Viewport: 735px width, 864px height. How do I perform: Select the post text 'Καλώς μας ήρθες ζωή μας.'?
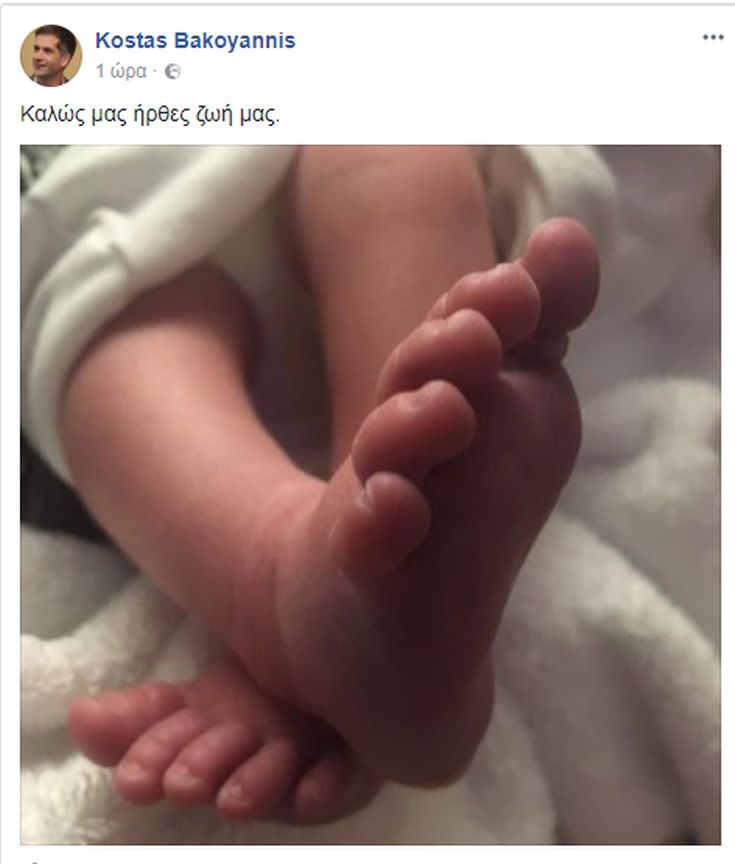150,115
